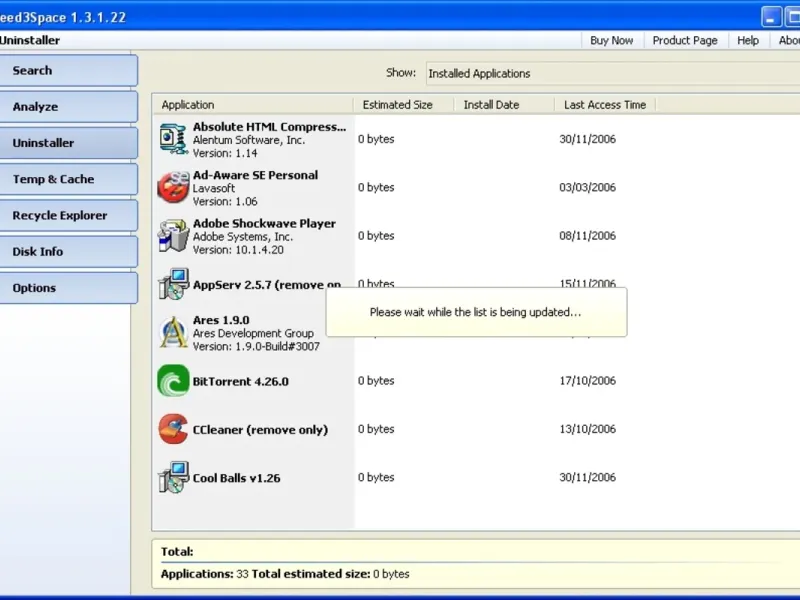The width and height of the screenshot is (800, 600).
Task: Click the 0 bytes size for CCleaner
Action: coord(376,429)
